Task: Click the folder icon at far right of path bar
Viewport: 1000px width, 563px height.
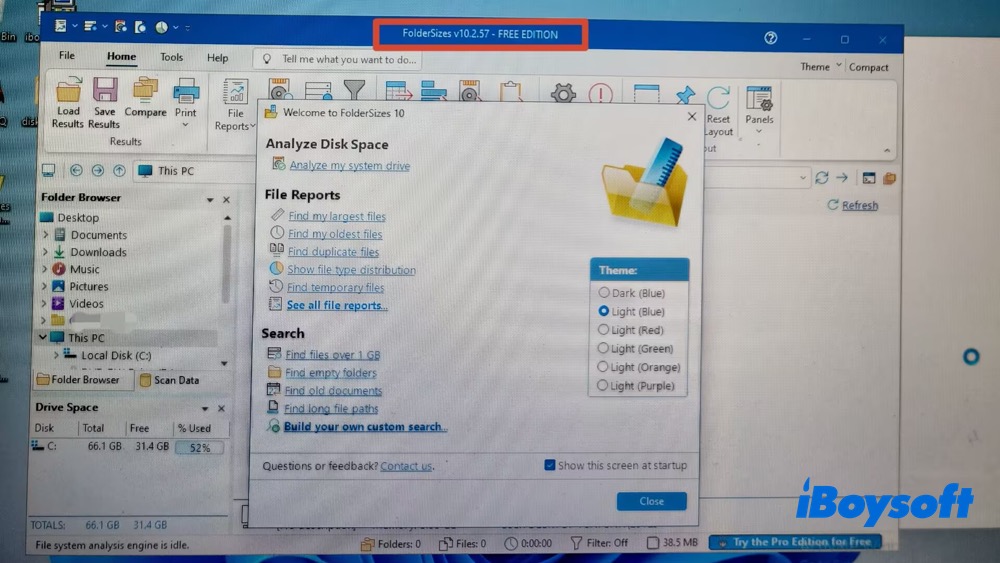Action: pyautogui.click(x=890, y=178)
